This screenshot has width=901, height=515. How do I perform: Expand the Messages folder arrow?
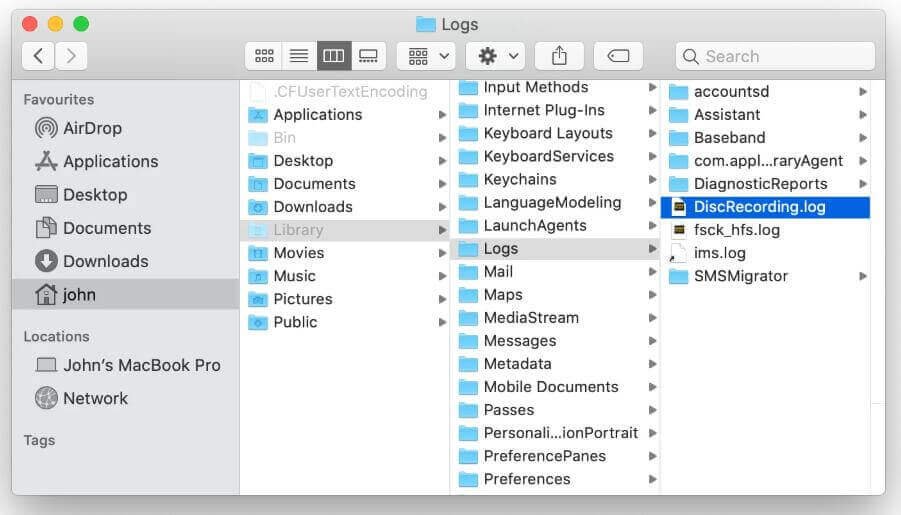click(x=653, y=341)
